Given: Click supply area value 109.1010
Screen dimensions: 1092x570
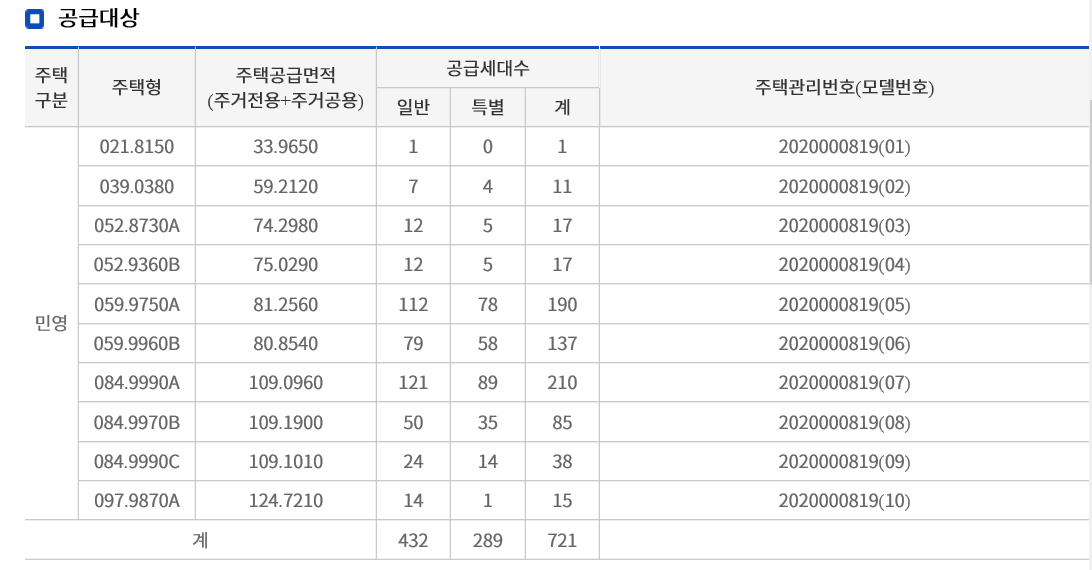Looking at the screenshot, I should [x=286, y=461].
